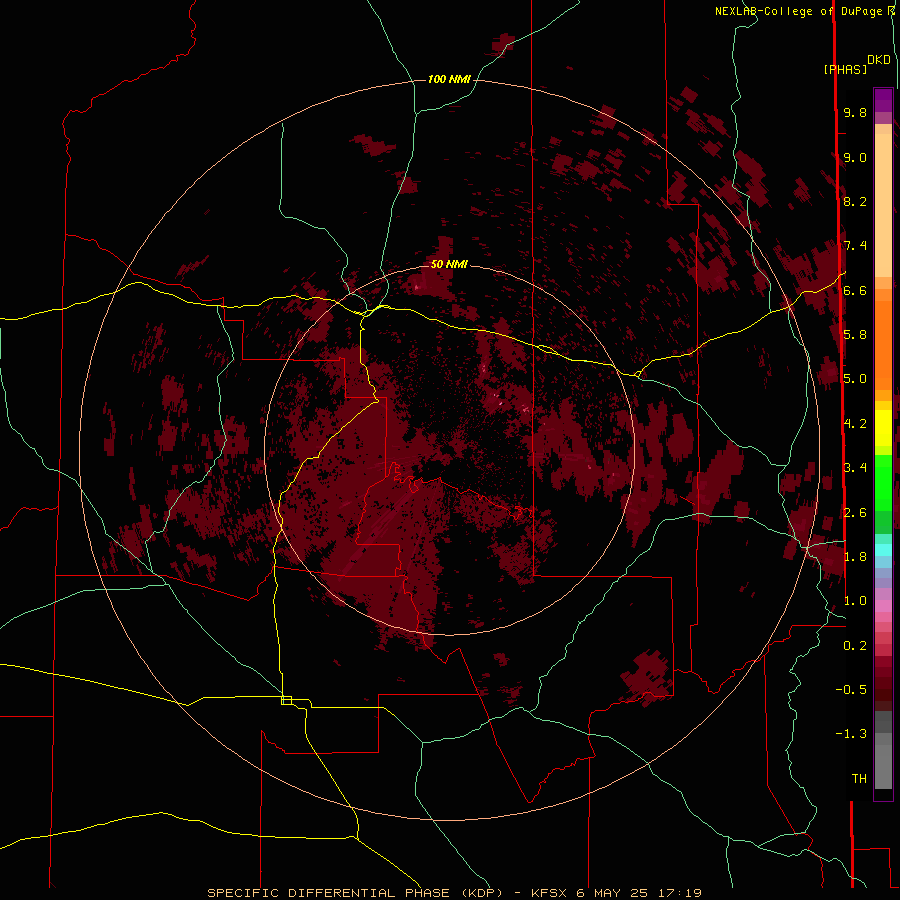Click the SPECIFIC DIFFERENTIAL PHASE (KDP) caption
Screen dimensions: 900x900
tap(362, 893)
